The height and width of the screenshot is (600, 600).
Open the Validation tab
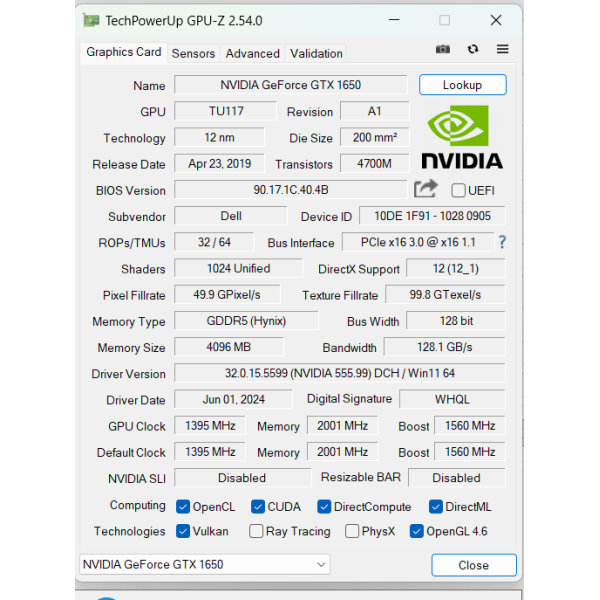pyautogui.click(x=316, y=54)
